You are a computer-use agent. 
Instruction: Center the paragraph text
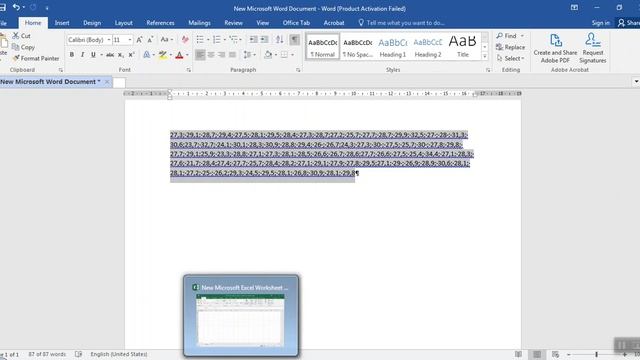tap(211, 55)
